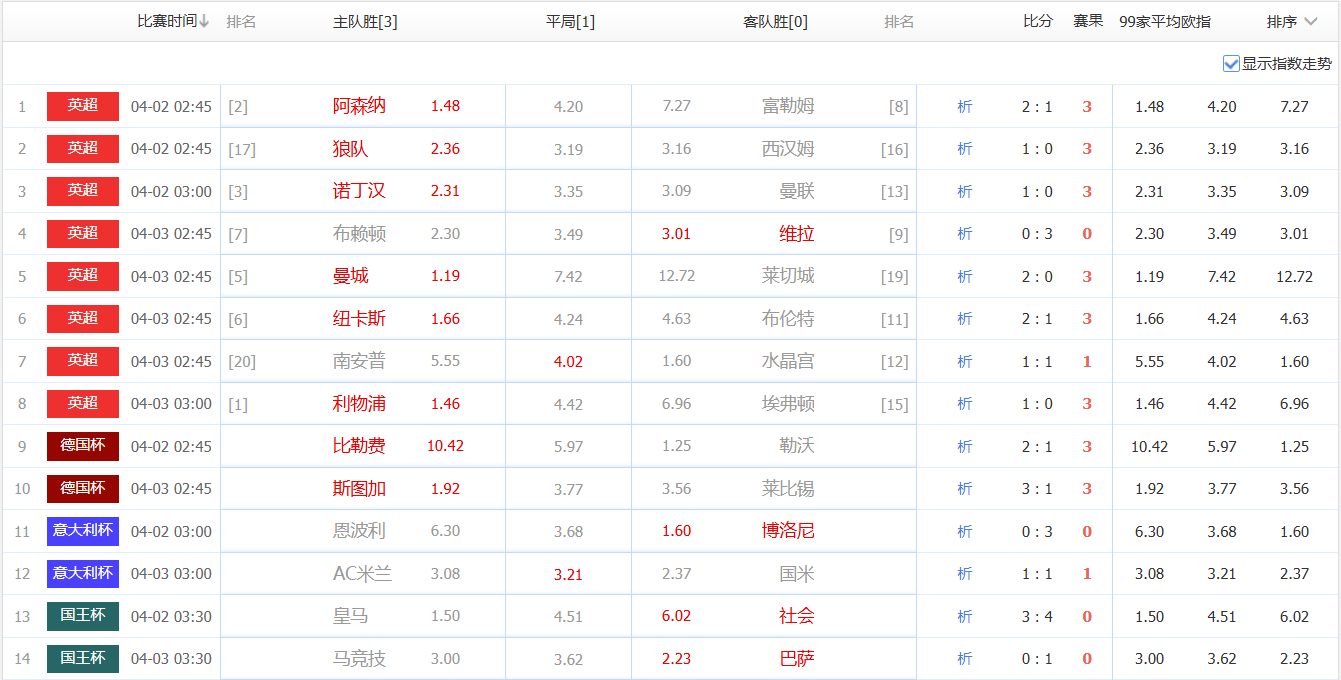Viewport: 1341px width, 680px height.
Task: Click 析 icon in the 利物浦 row
Action: [x=964, y=404]
